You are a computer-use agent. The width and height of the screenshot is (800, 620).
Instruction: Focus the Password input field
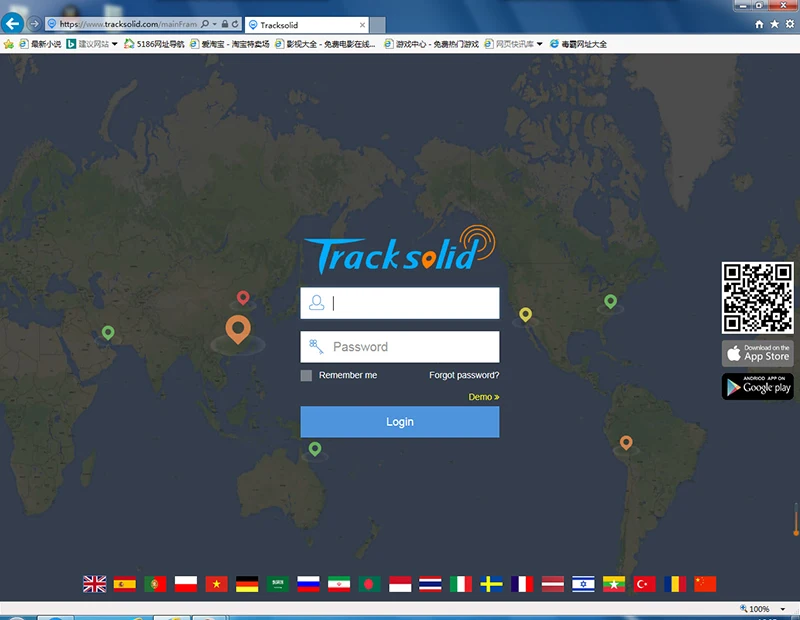[400, 347]
